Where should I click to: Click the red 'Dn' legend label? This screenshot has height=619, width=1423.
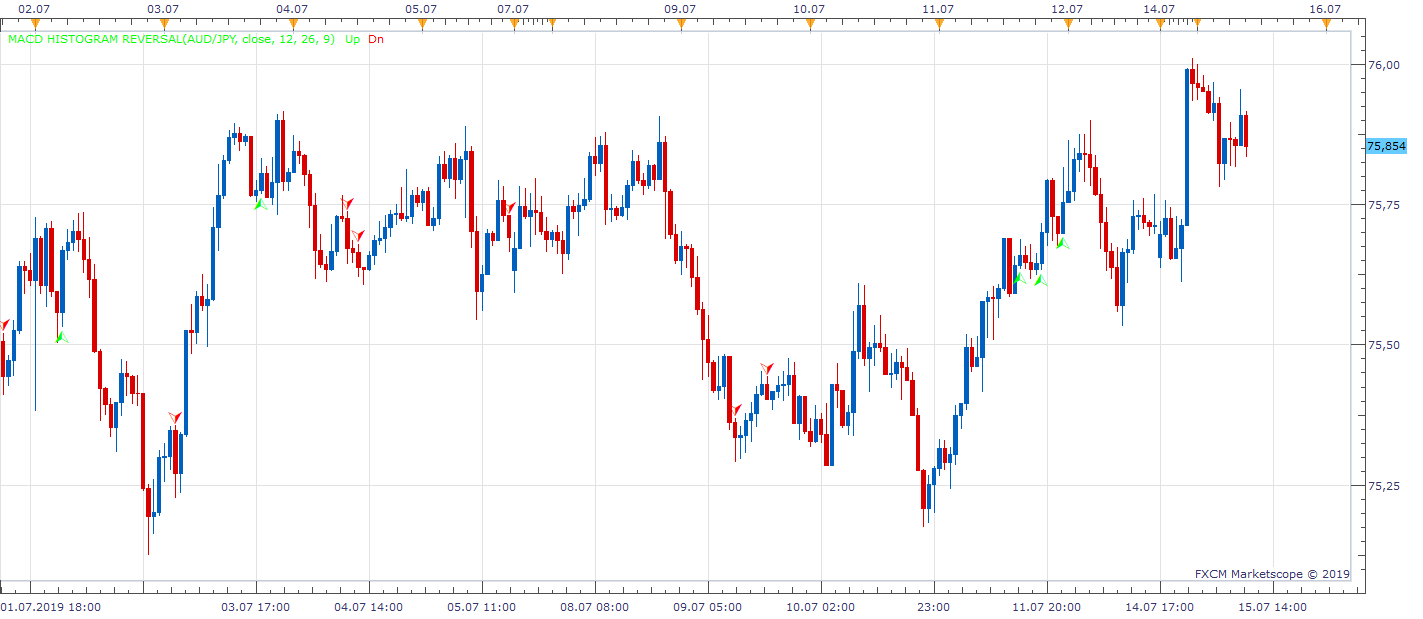[x=376, y=39]
